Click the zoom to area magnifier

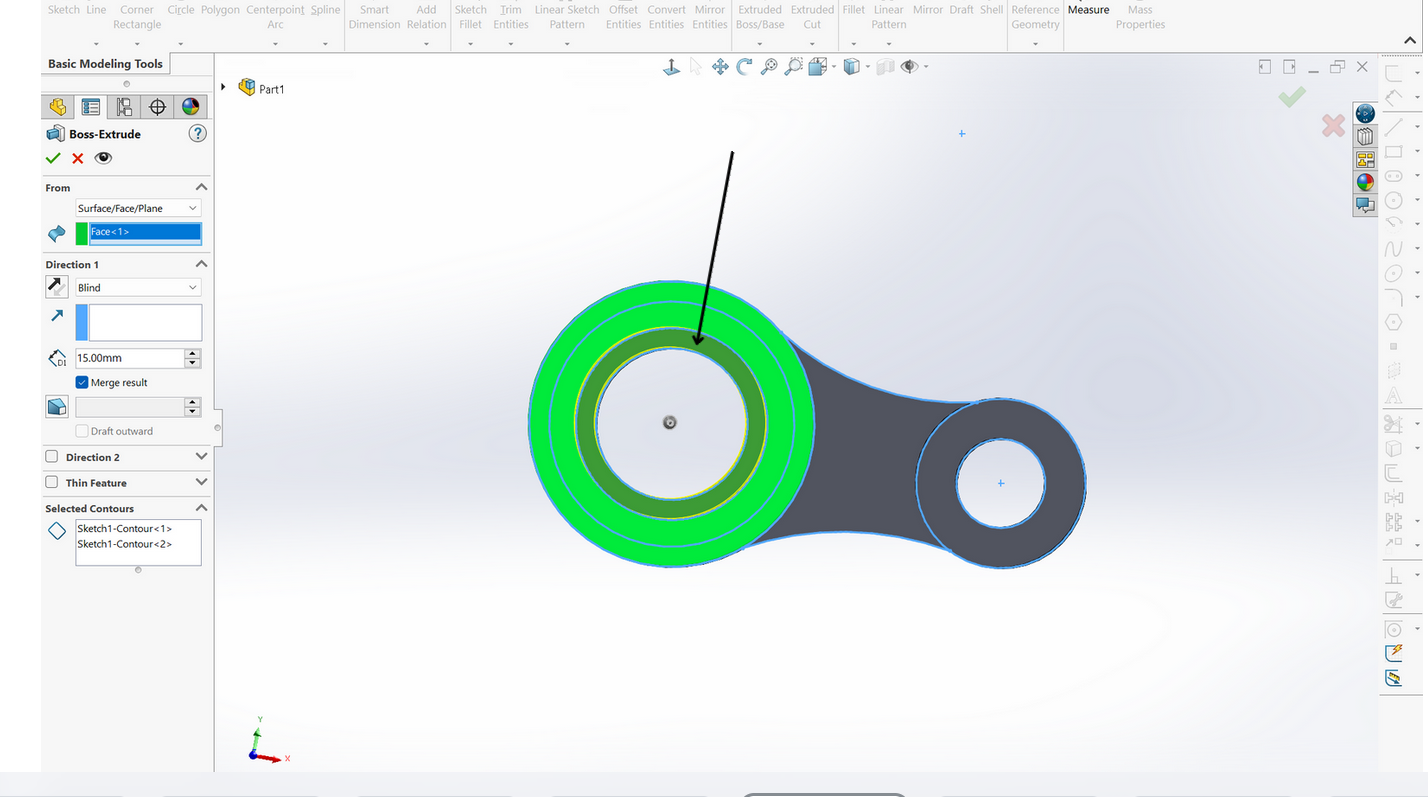click(x=793, y=67)
